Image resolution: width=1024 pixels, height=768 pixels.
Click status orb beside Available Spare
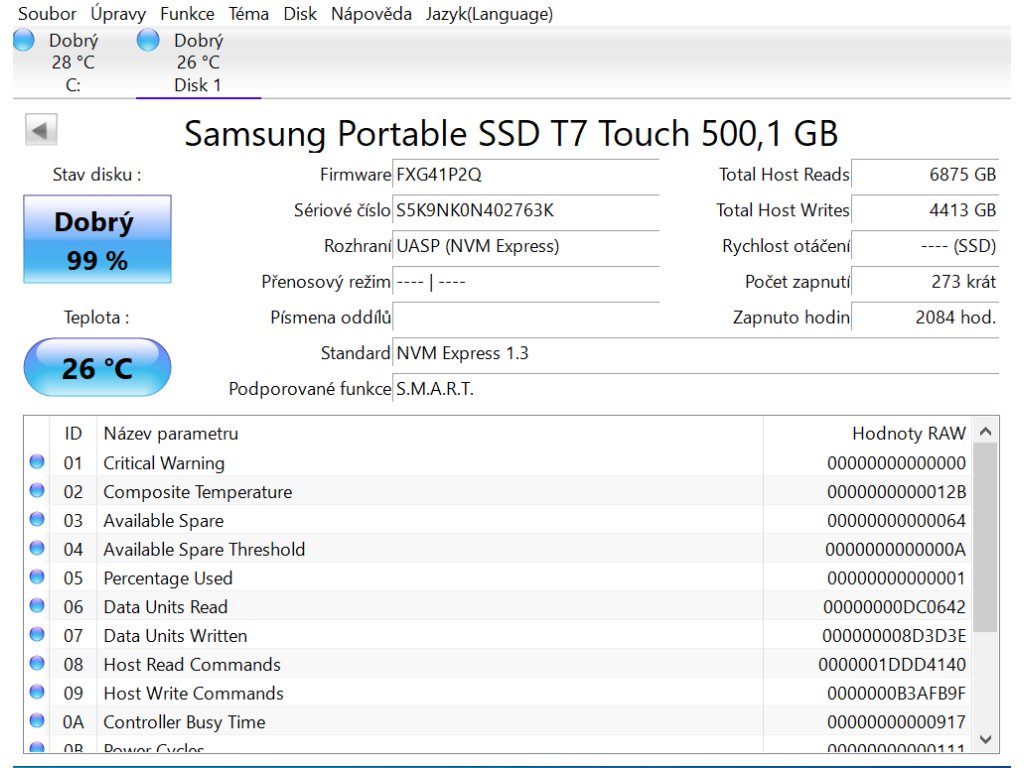(x=37, y=520)
